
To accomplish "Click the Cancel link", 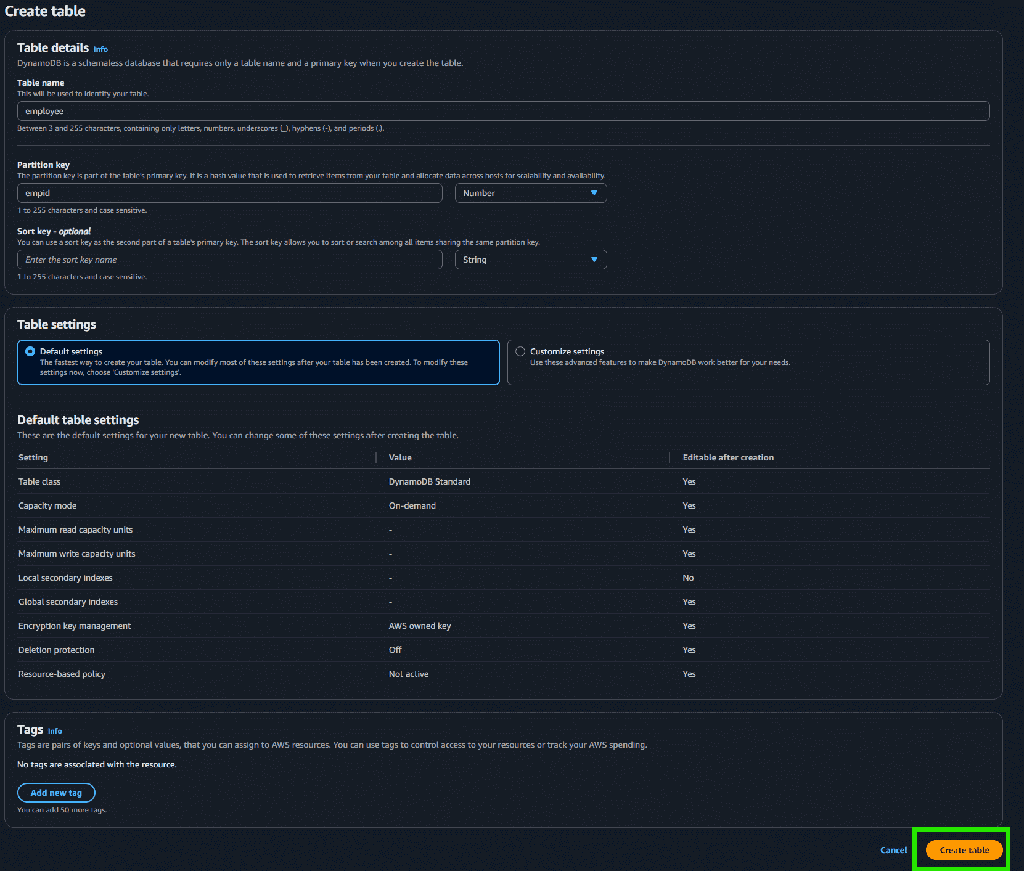I will pos(893,850).
